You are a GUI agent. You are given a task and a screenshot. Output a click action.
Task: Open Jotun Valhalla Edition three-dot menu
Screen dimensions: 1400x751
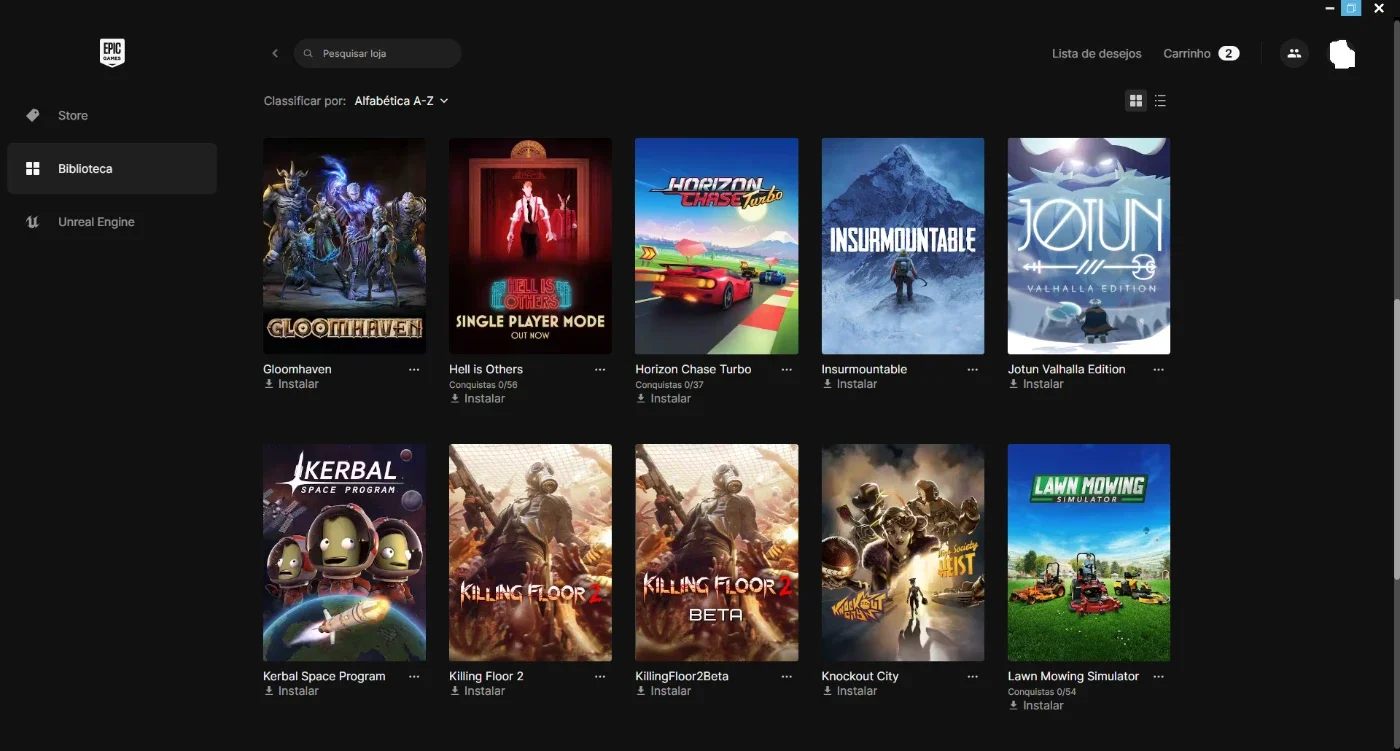[1158, 370]
